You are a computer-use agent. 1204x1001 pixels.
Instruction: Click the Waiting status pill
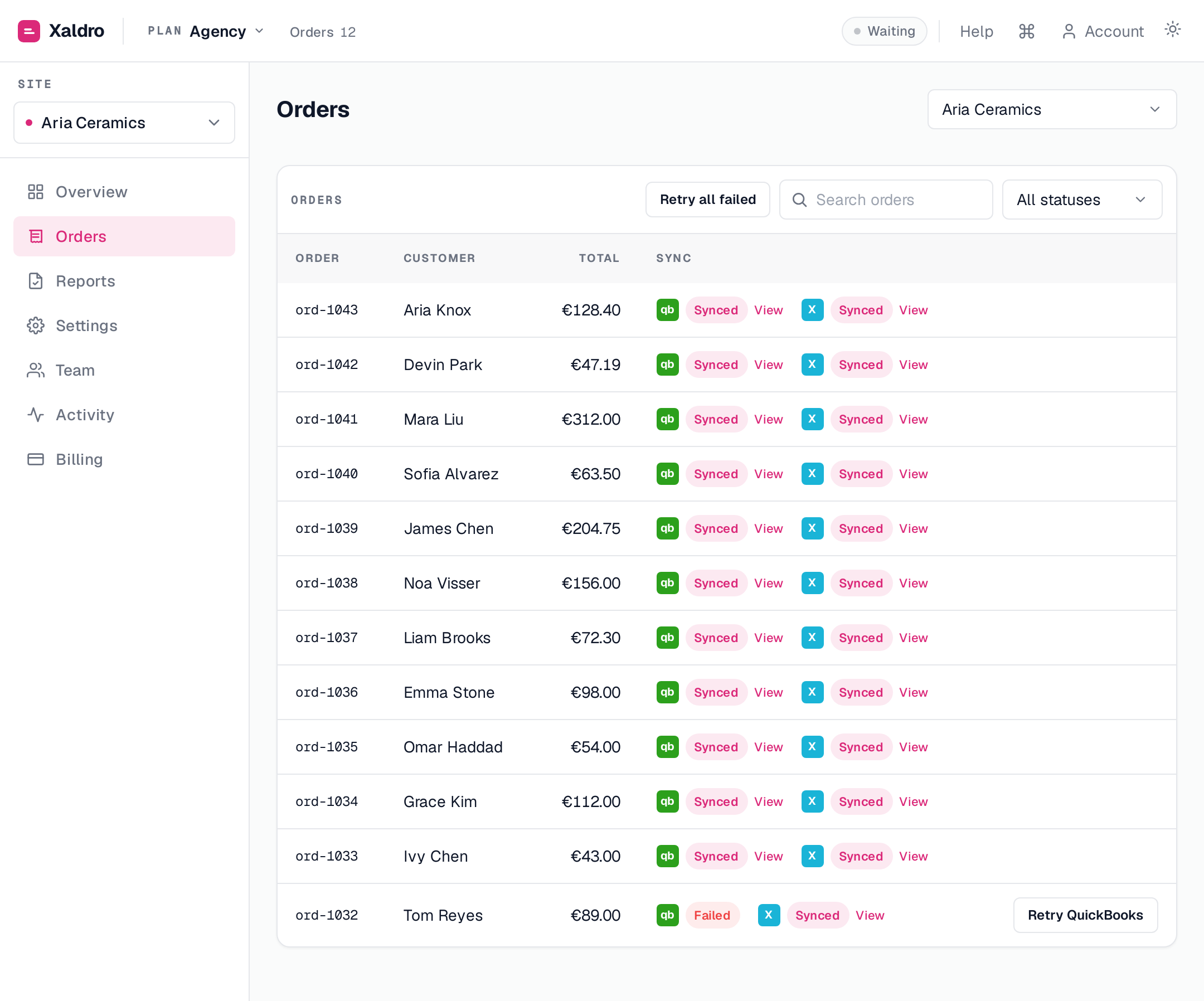(x=884, y=31)
